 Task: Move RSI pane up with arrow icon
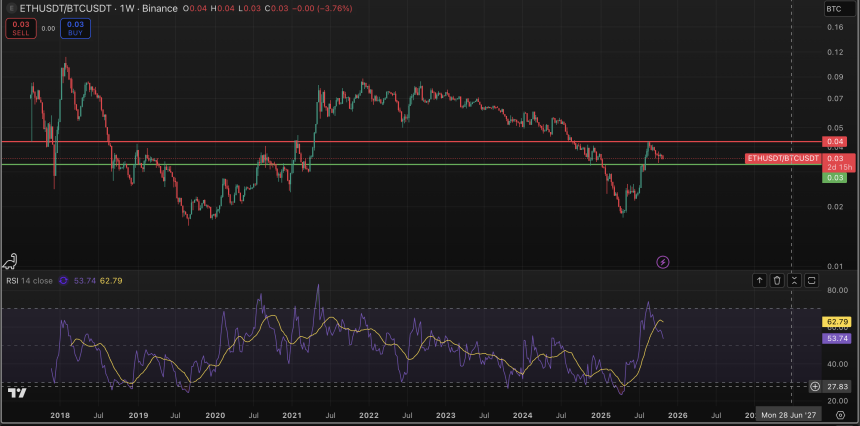[759, 281]
